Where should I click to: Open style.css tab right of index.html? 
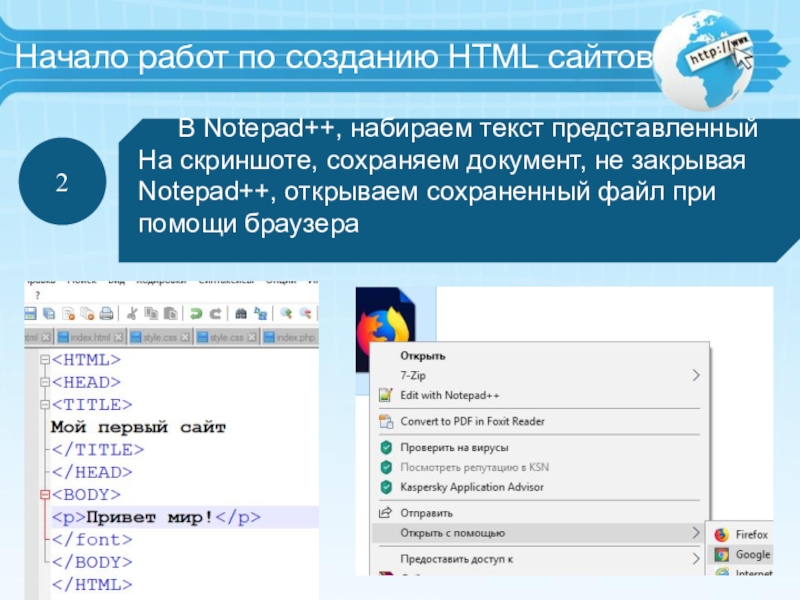[160, 337]
